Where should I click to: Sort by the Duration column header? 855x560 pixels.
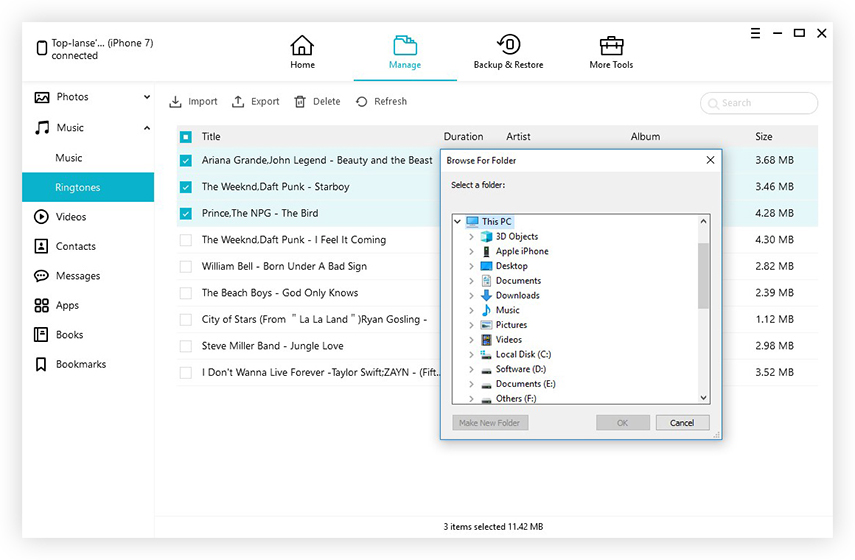(463, 137)
